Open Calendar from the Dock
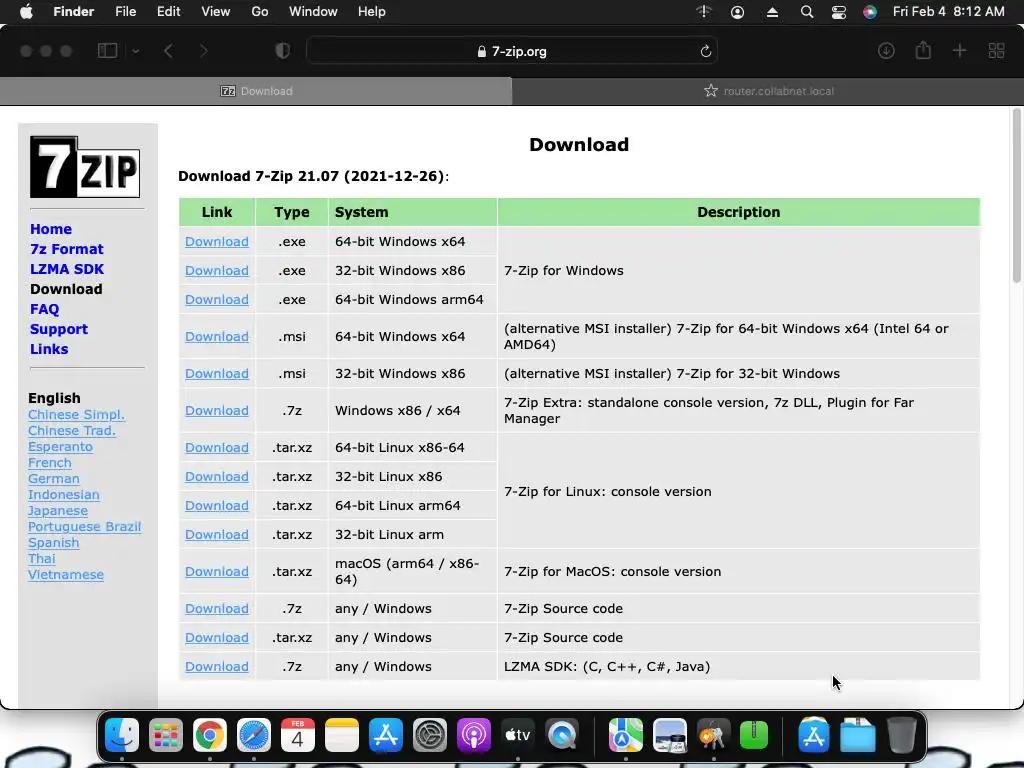Screen dimensions: 1024x768 [298, 735]
